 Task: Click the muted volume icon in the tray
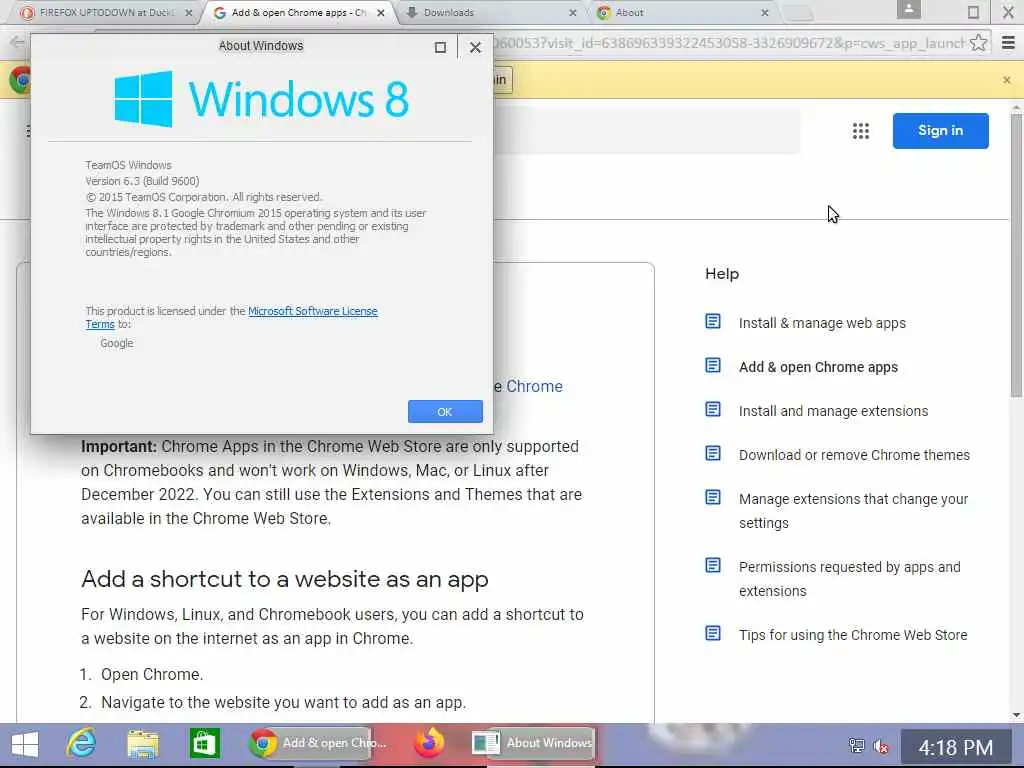click(x=880, y=746)
